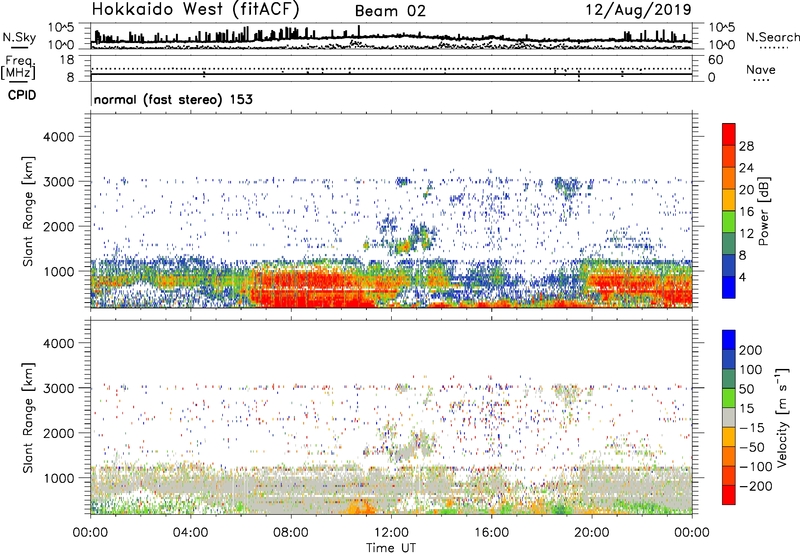Click the '04:00' time tick label
The height and width of the screenshot is (554, 800).
click(191, 533)
